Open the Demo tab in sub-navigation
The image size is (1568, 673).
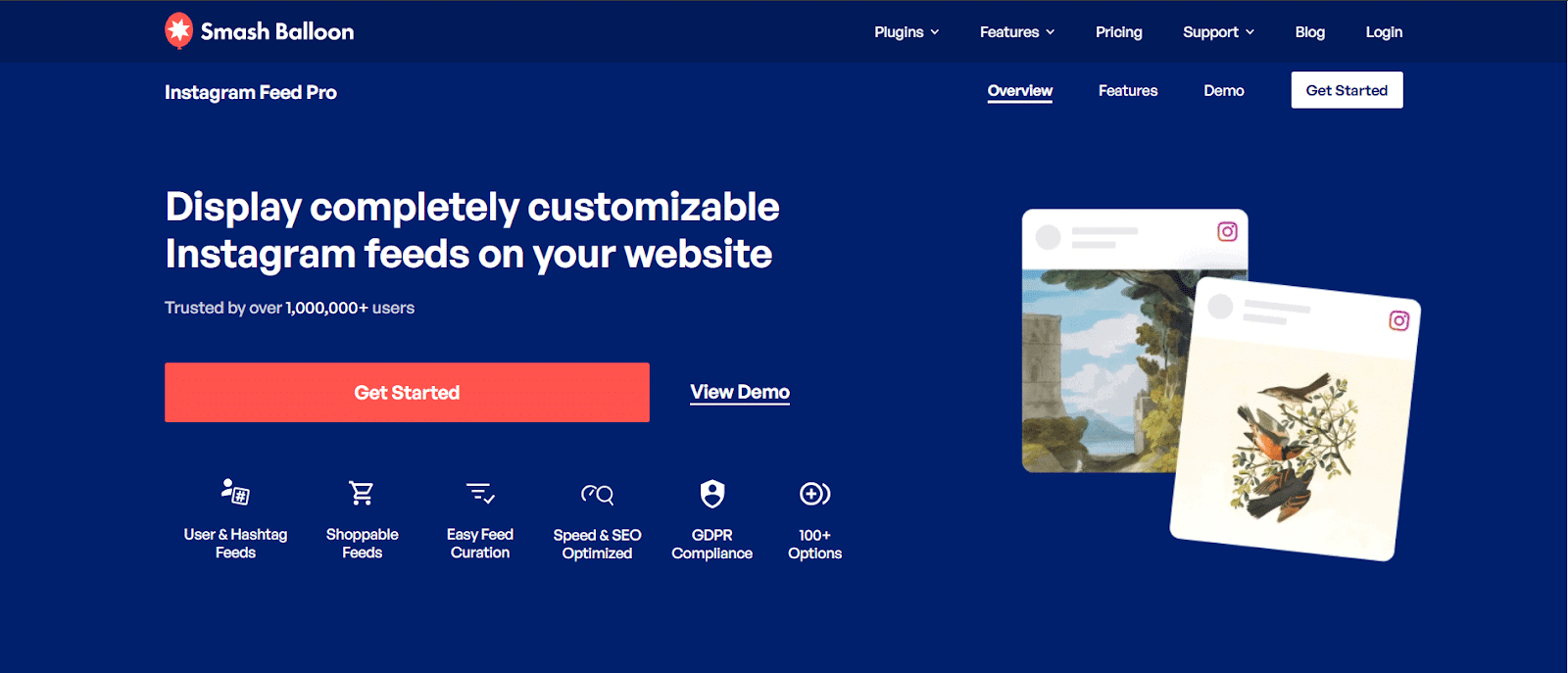(1224, 90)
